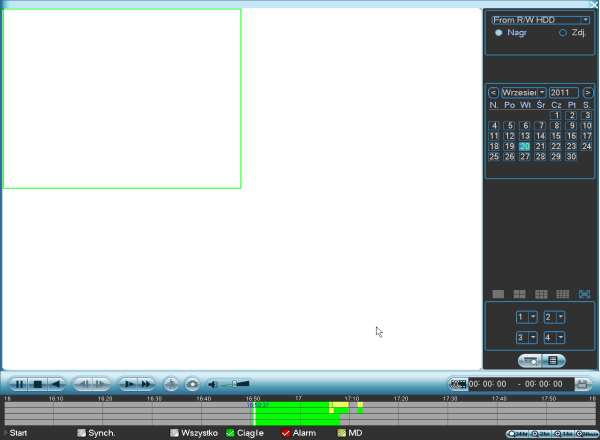Click the clip start time field
Screen dimensions: 600x440
tap(488, 384)
